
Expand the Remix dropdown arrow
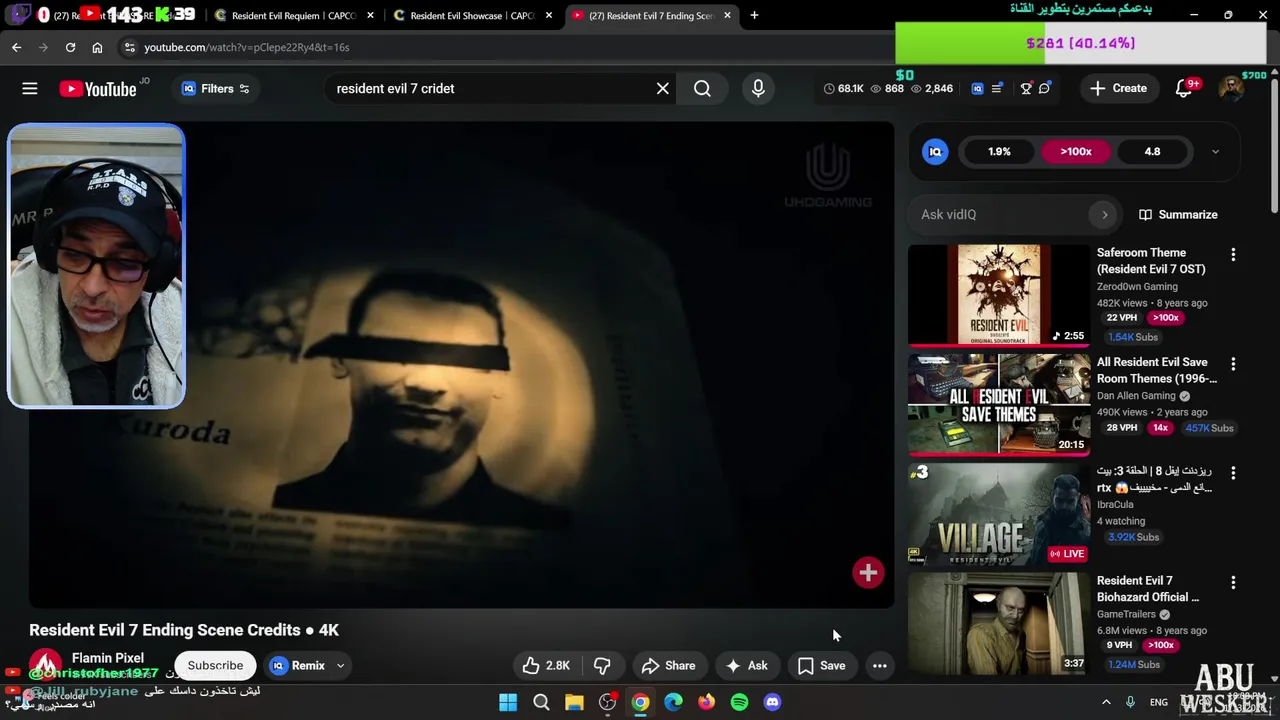click(340, 666)
